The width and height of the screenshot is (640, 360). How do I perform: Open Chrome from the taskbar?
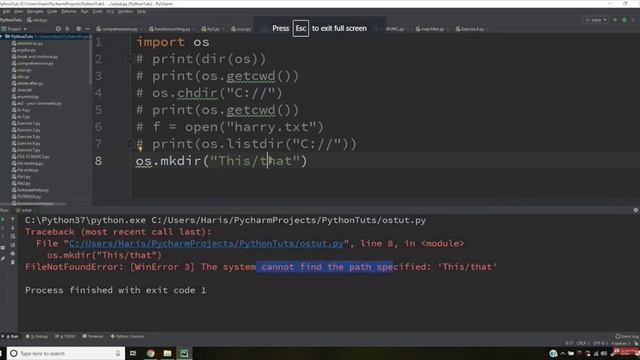point(151,353)
